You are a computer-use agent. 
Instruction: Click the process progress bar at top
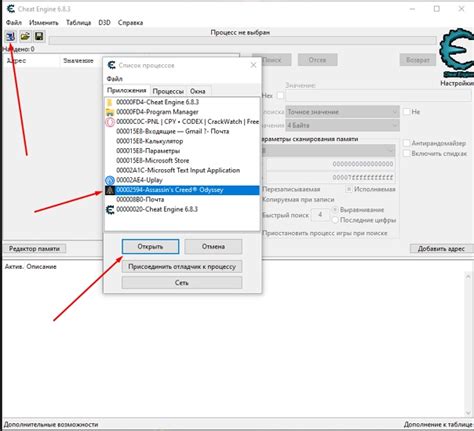click(243, 41)
